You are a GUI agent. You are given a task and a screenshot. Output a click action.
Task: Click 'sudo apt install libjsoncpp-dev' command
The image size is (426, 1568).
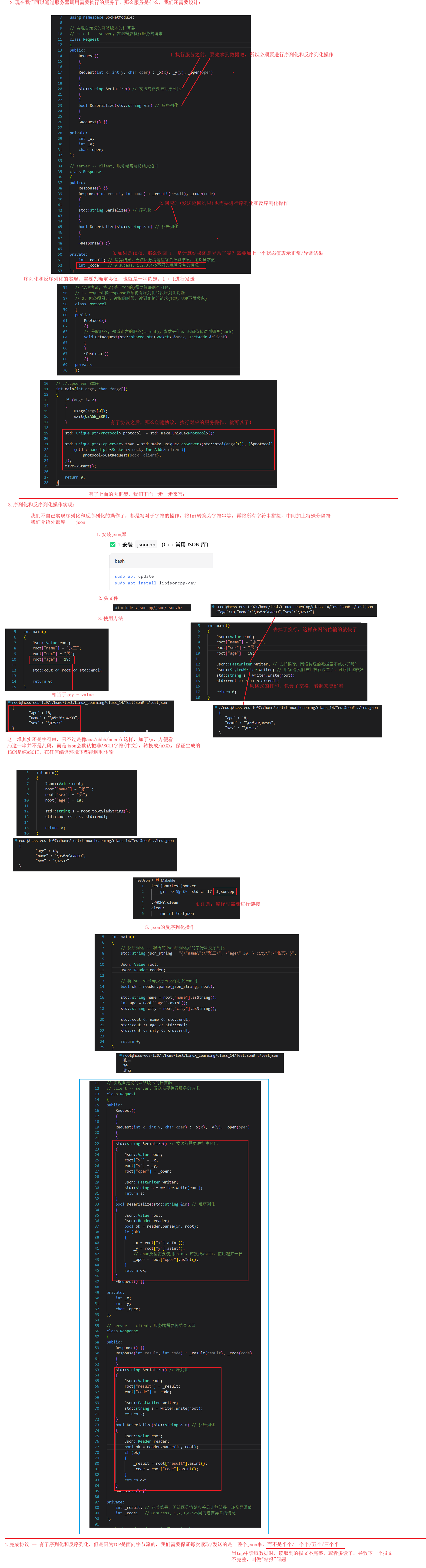click(x=155, y=583)
